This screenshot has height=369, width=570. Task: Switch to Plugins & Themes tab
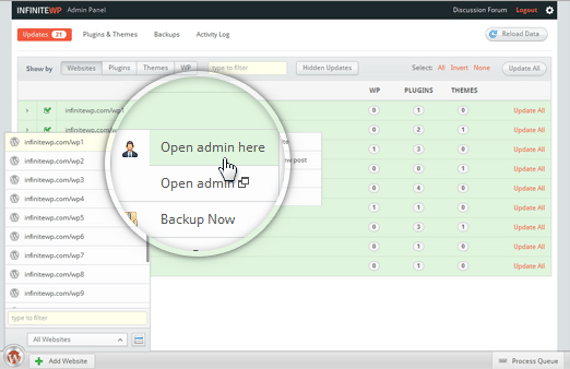pyautogui.click(x=110, y=35)
